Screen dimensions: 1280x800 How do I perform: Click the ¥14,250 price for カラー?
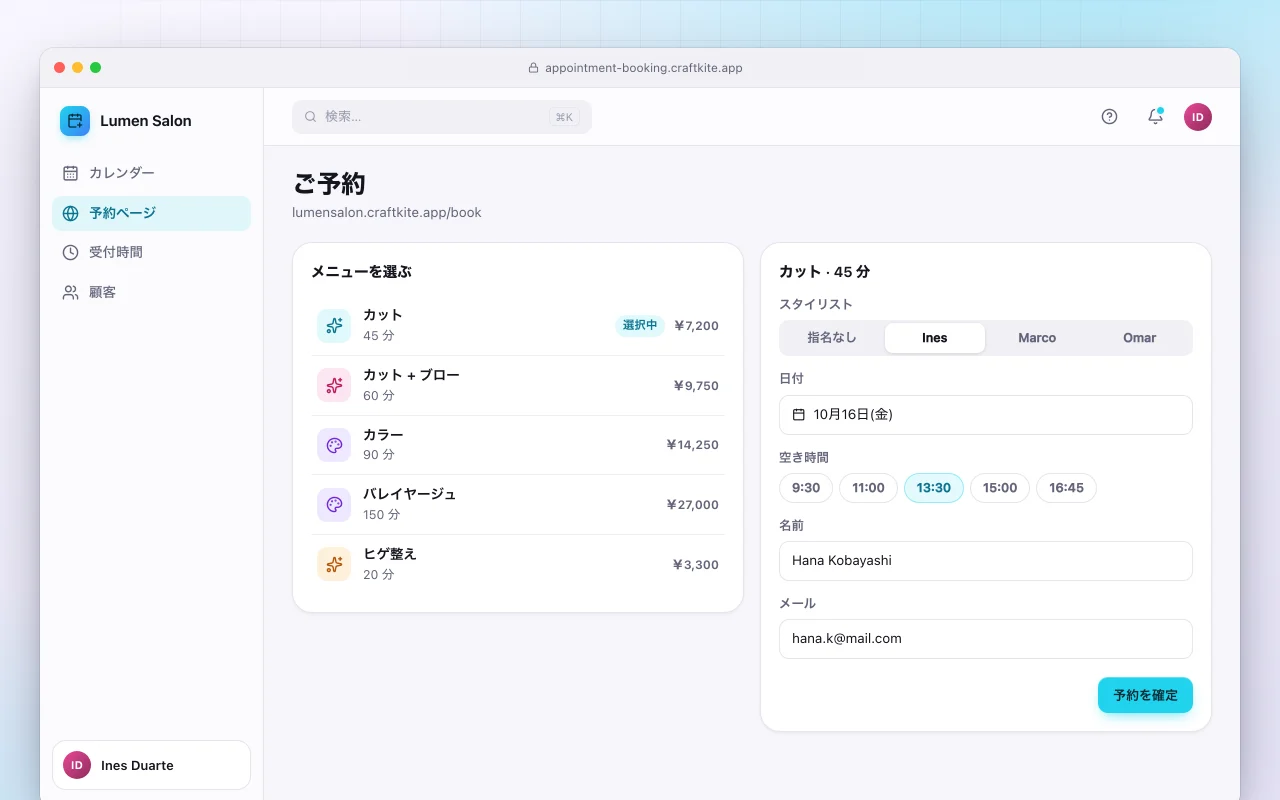click(692, 445)
